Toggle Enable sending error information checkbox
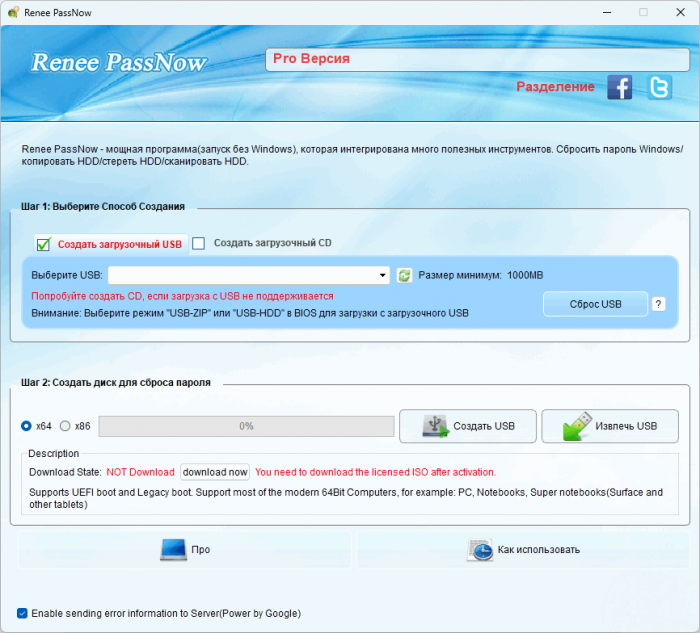The image size is (700, 633). [22, 613]
